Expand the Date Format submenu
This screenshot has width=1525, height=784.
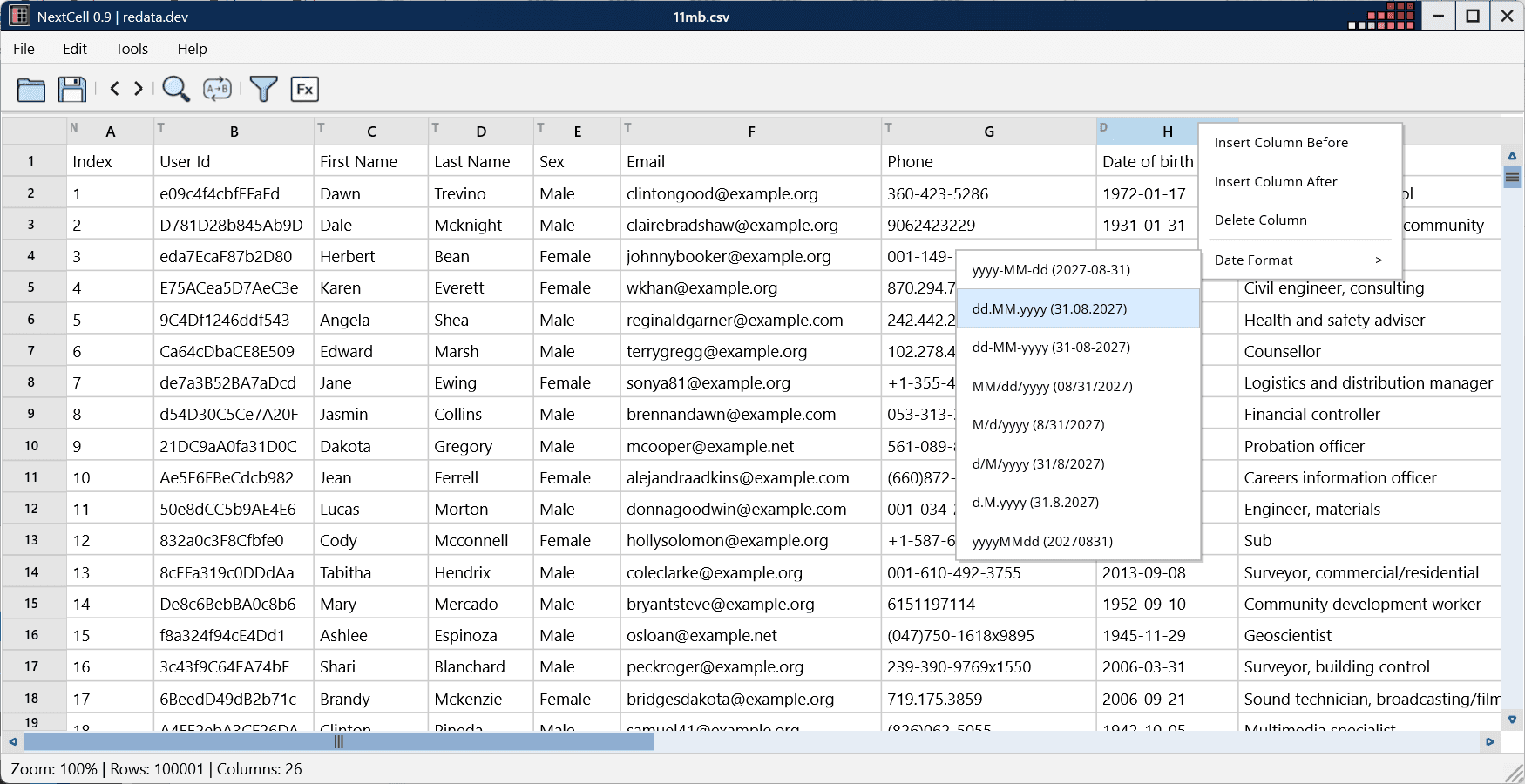1253,260
